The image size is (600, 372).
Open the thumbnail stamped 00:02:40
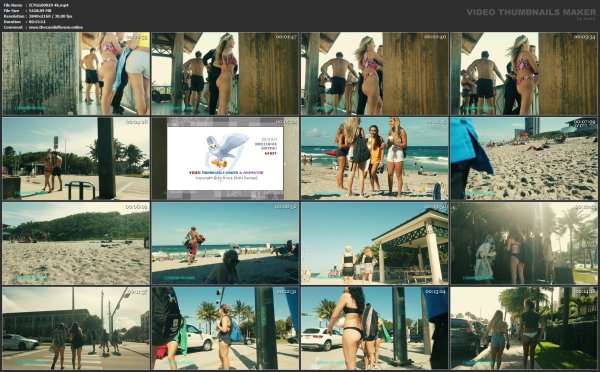point(375,73)
